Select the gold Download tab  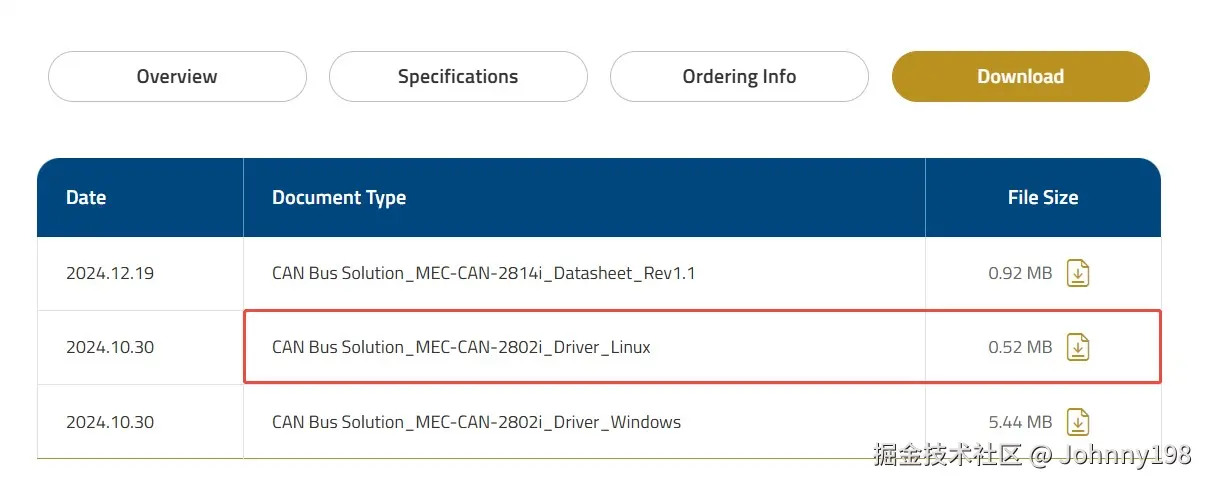click(x=1020, y=77)
